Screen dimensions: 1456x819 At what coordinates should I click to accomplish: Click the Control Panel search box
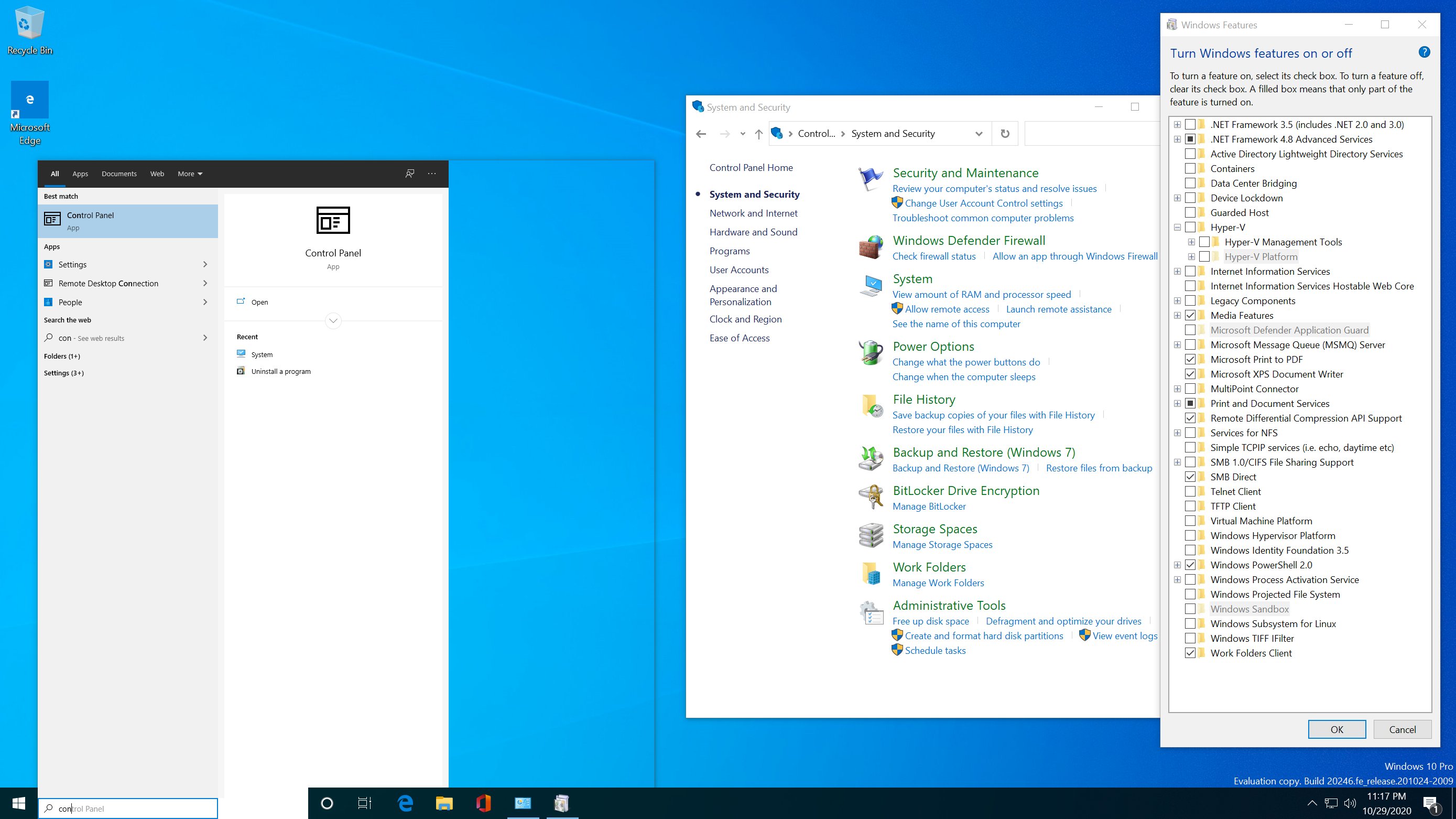click(x=1092, y=134)
